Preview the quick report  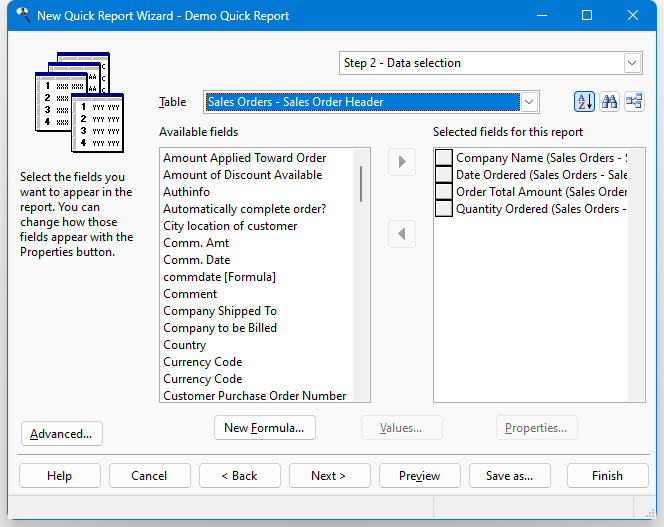point(420,476)
